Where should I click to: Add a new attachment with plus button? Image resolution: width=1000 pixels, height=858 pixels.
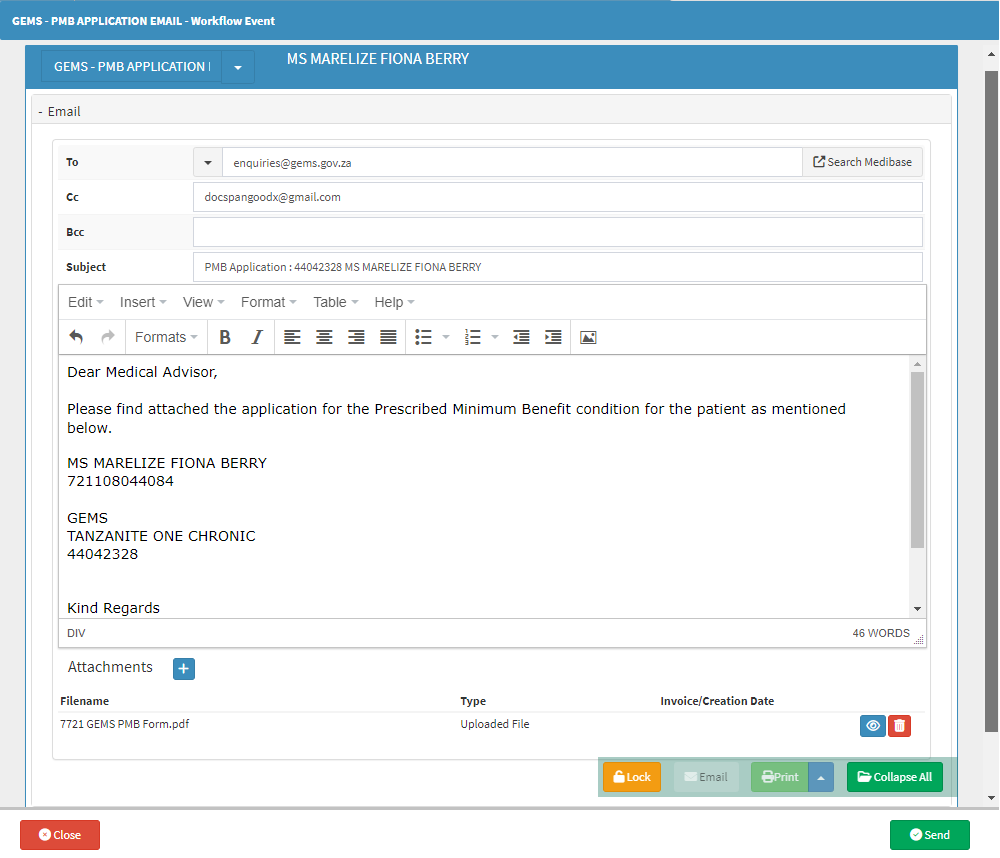[x=184, y=669]
